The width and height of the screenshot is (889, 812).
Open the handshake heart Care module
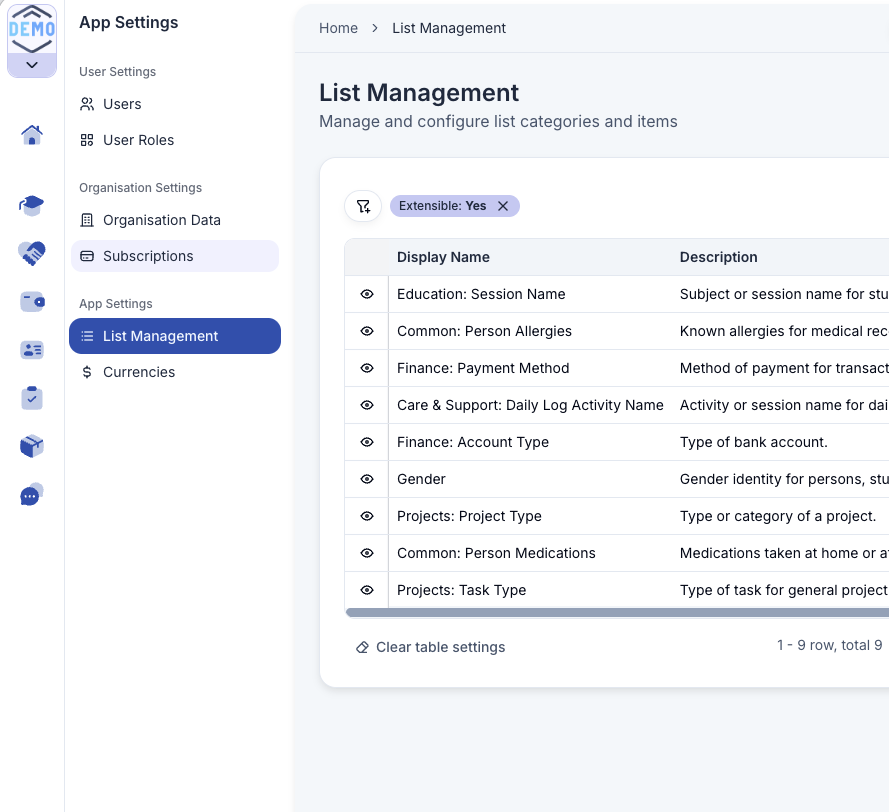point(32,253)
